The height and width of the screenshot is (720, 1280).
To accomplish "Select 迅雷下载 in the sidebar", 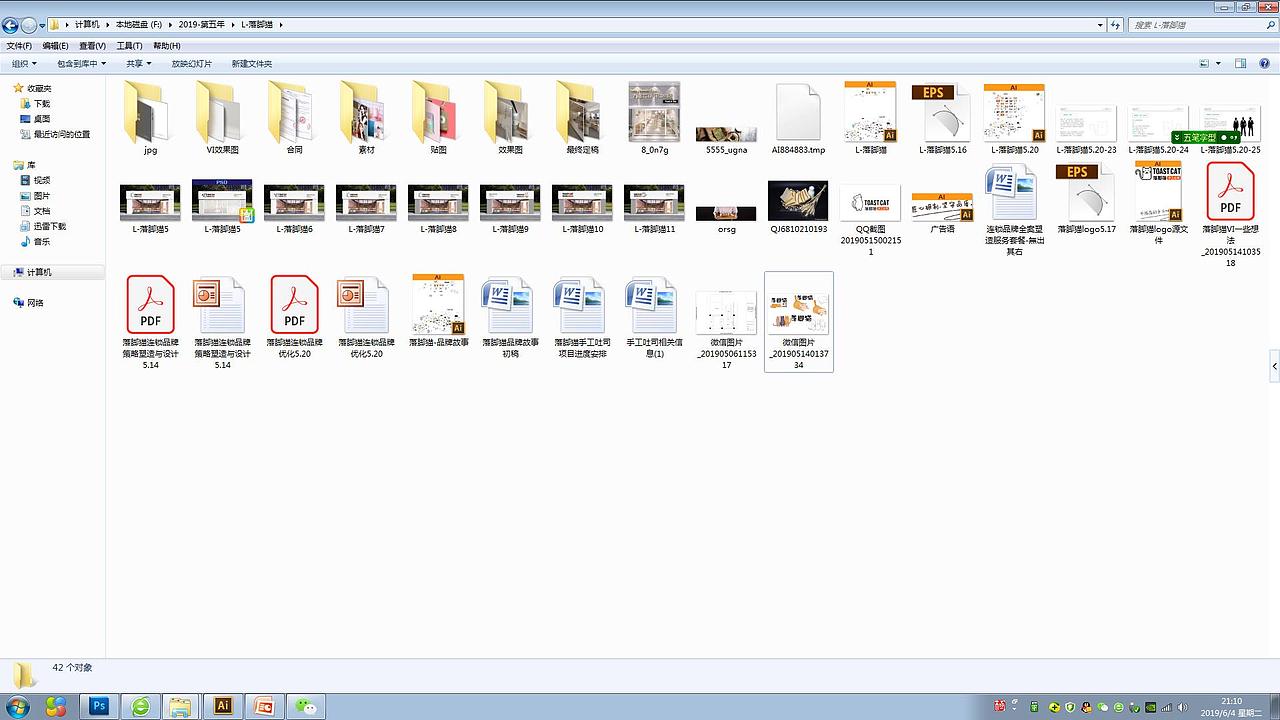I will [48, 226].
